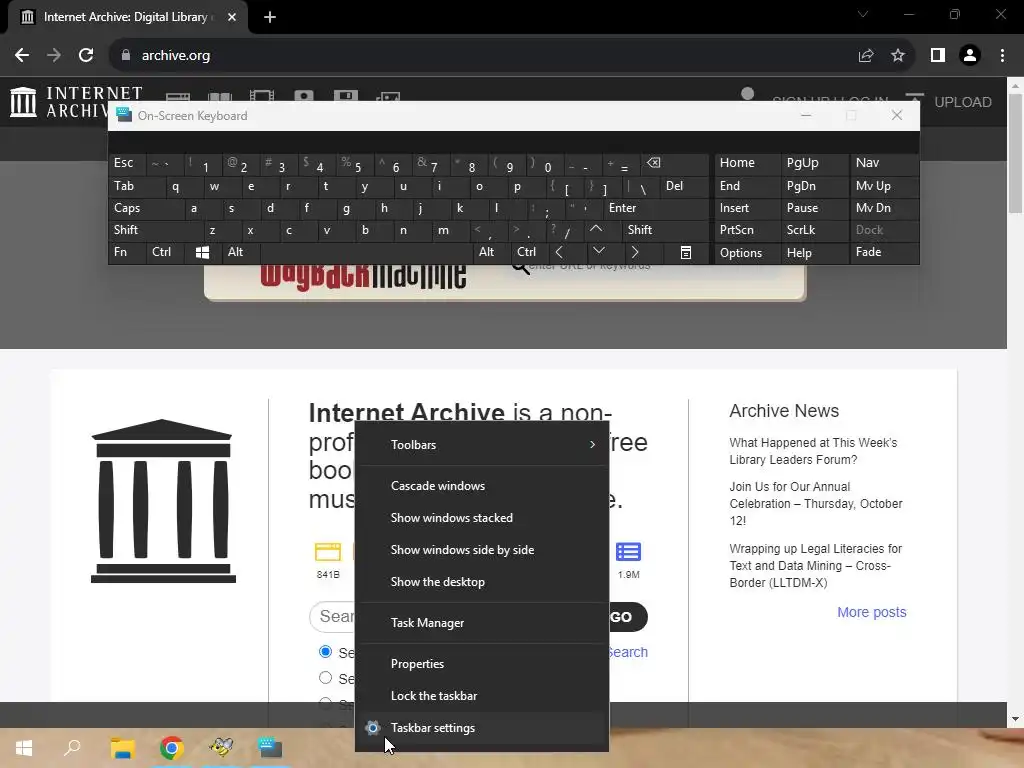Image resolution: width=1024 pixels, height=768 pixels.
Task: Click the GO search button
Action: (628, 617)
